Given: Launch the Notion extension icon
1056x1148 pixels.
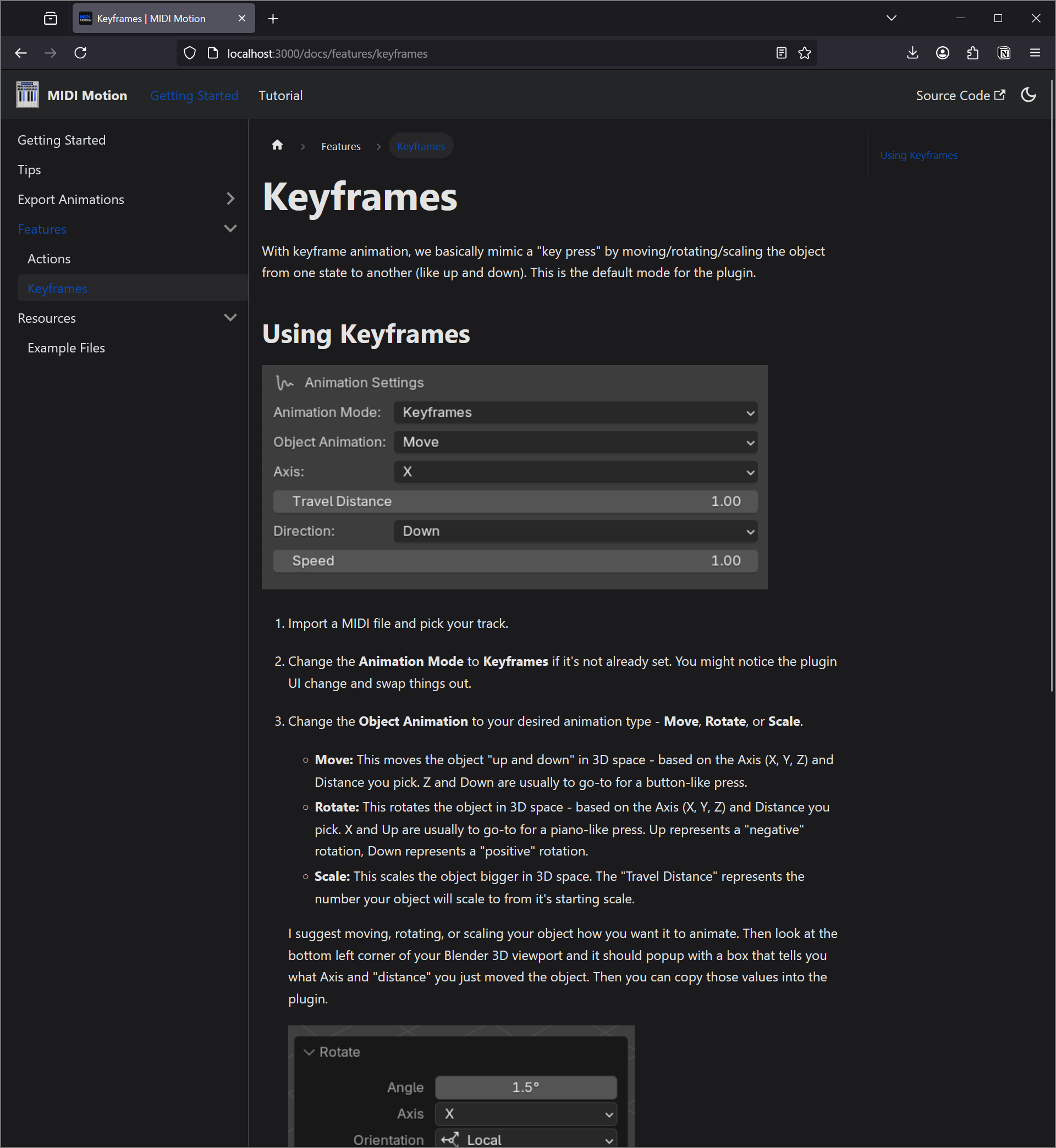Looking at the screenshot, I should (1004, 53).
